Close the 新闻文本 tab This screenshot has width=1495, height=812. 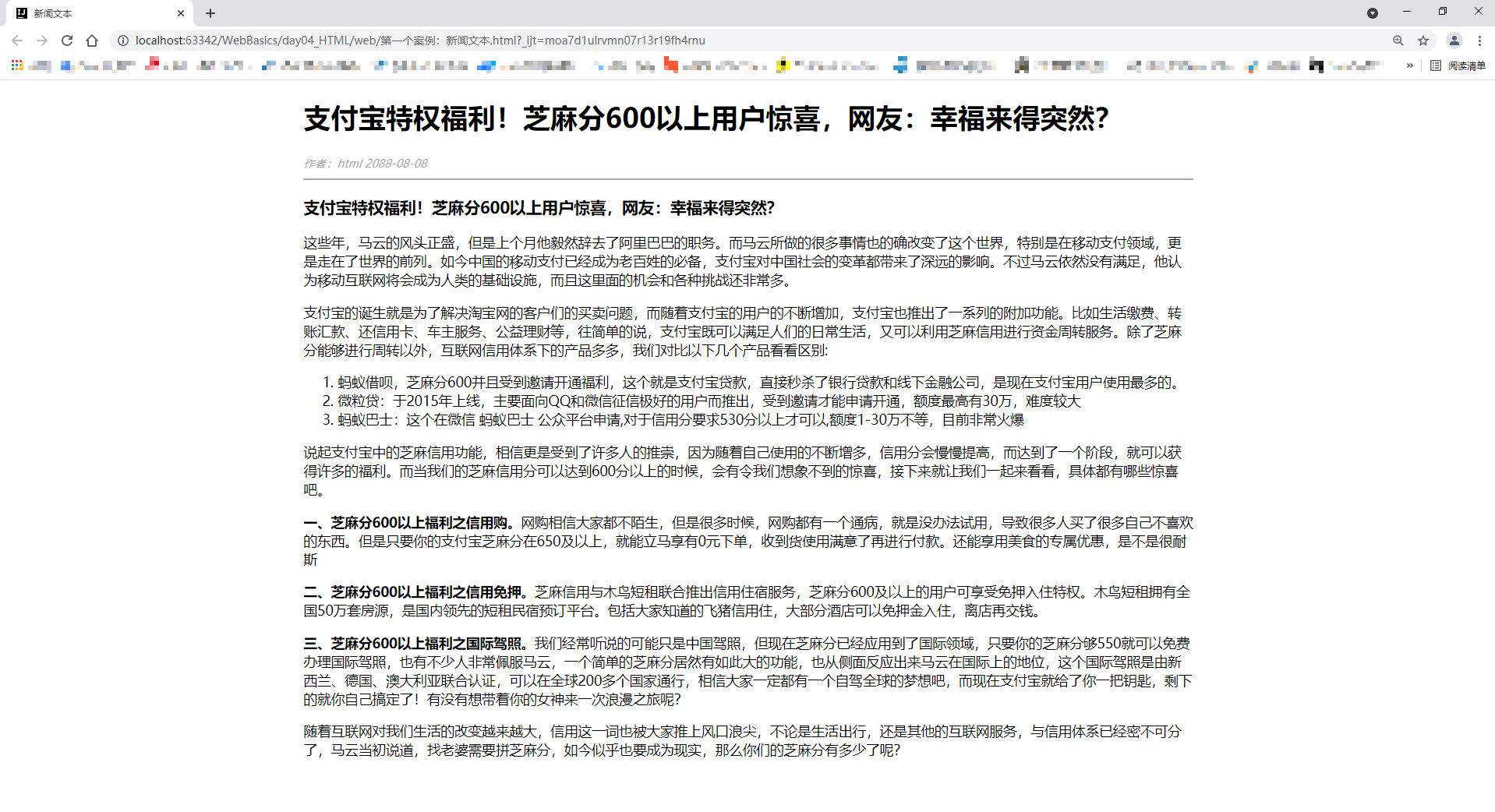click(180, 13)
